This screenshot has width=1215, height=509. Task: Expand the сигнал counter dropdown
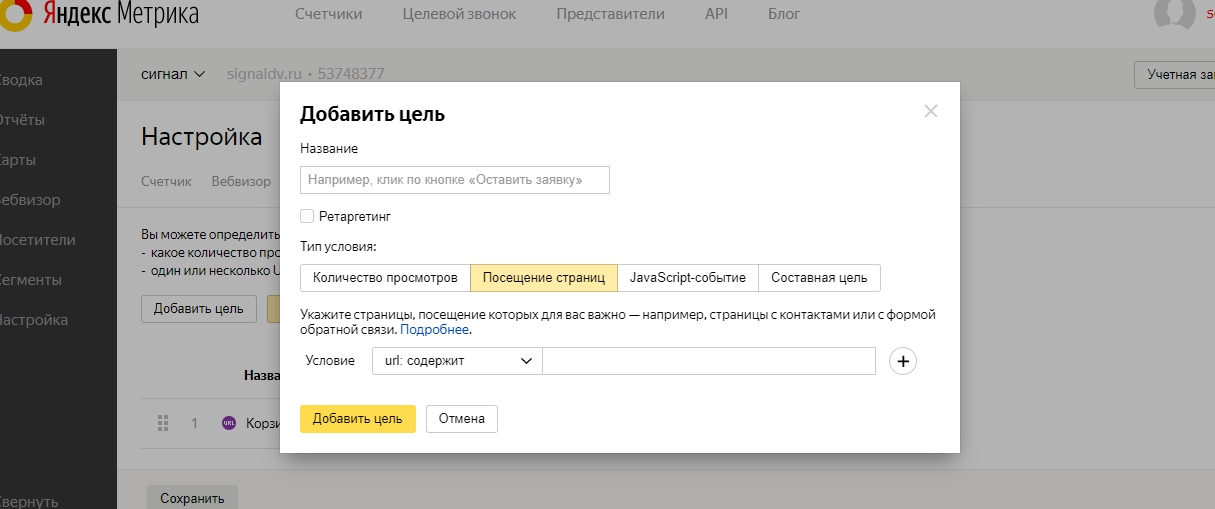pyautogui.click(x=173, y=74)
